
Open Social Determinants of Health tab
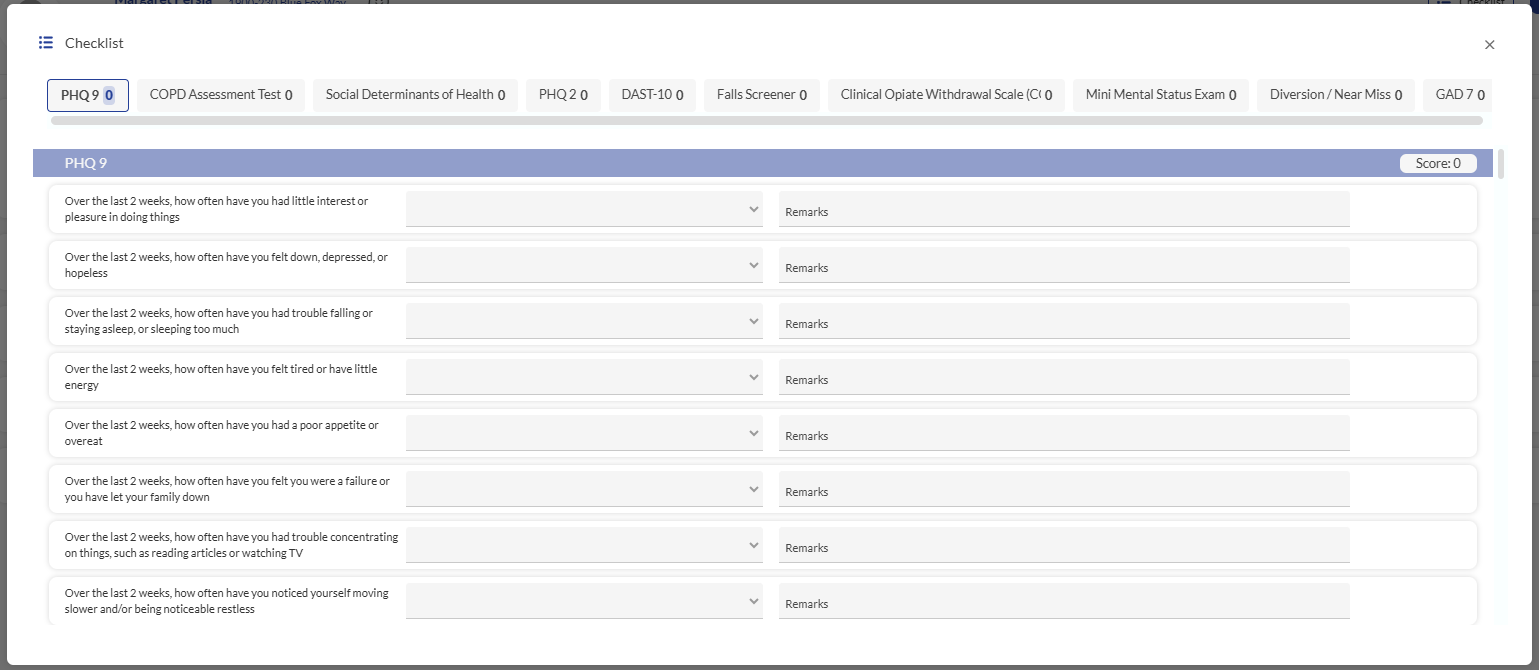415,95
